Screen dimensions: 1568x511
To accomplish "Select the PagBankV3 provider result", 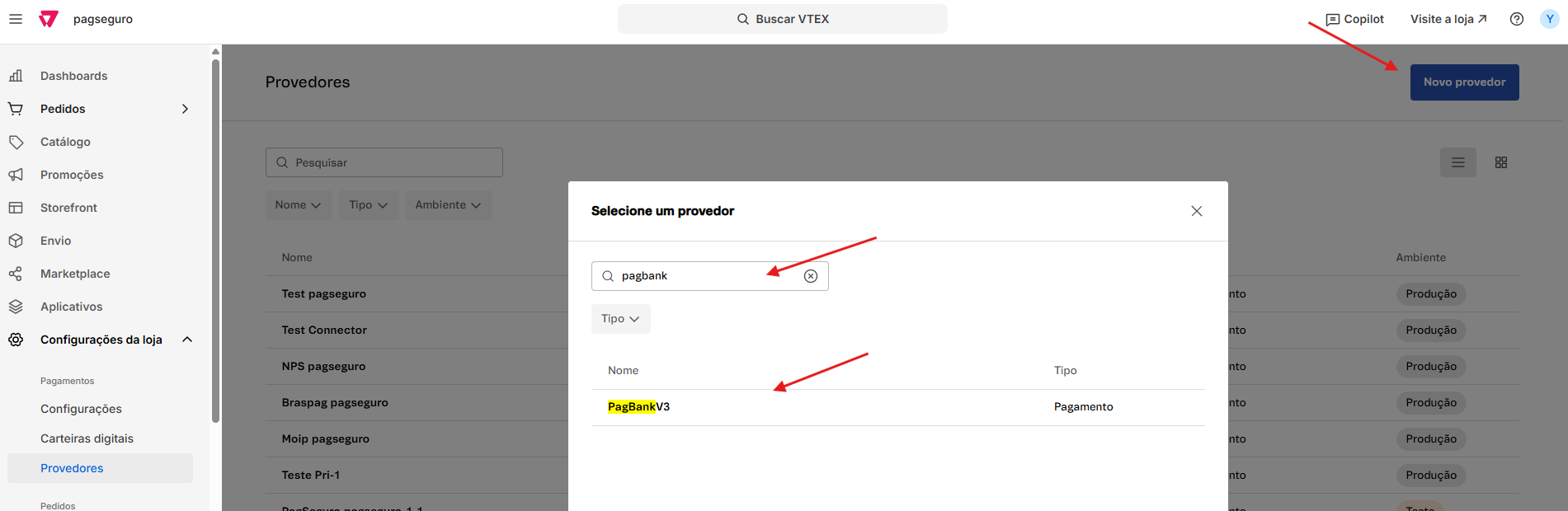I will click(897, 407).
